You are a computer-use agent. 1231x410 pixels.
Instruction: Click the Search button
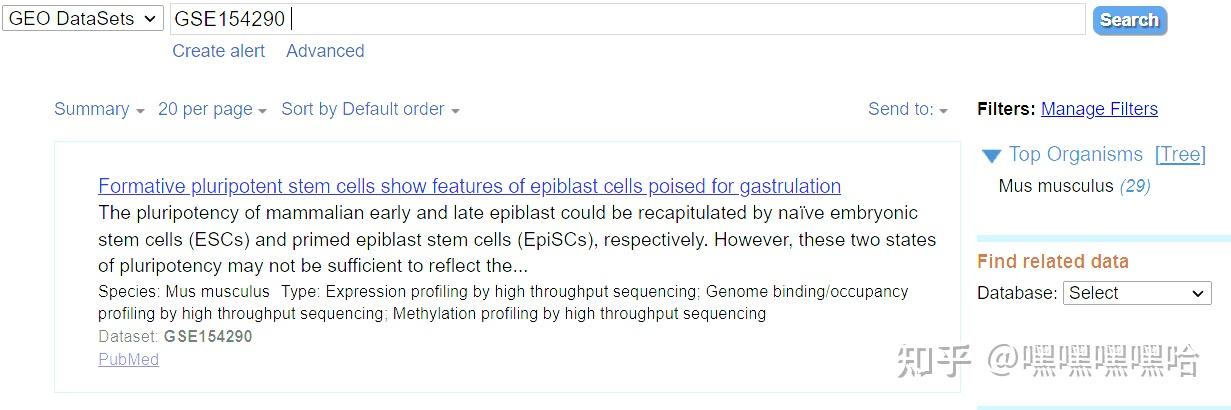point(1129,20)
